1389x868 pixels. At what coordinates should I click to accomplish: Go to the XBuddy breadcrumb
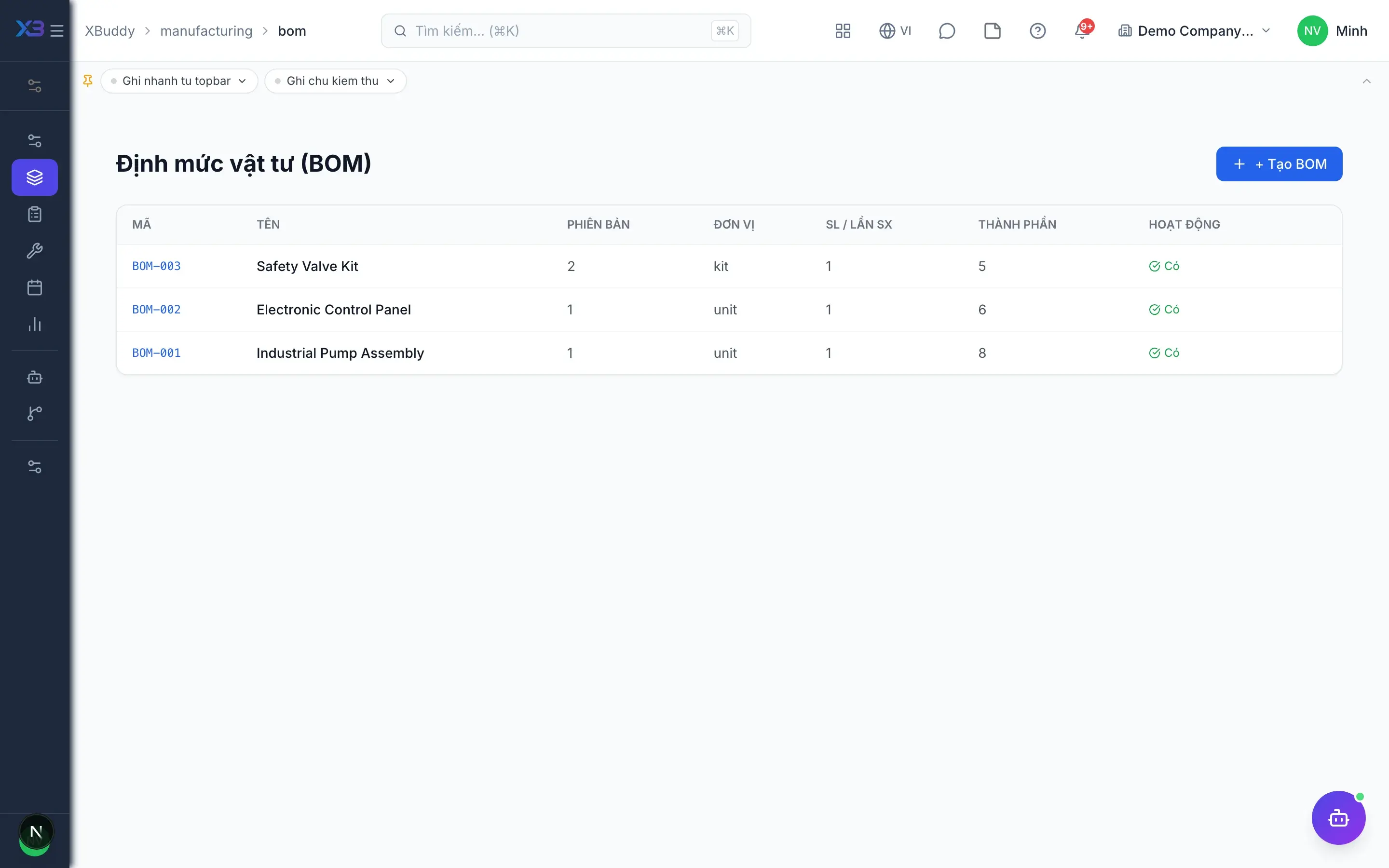pyautogui.click(x=109, y=31)
